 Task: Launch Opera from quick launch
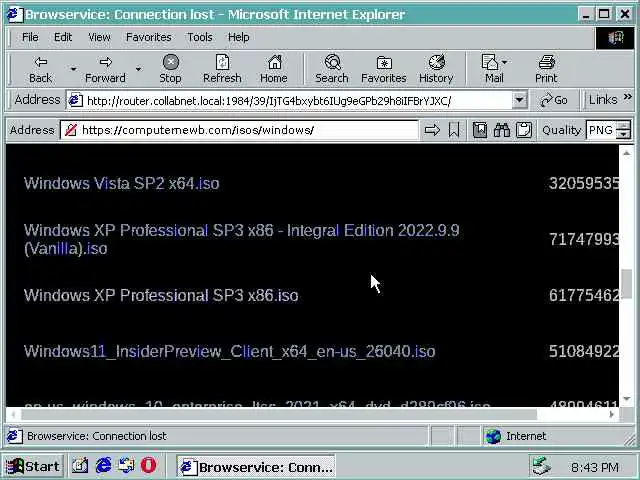148,466
